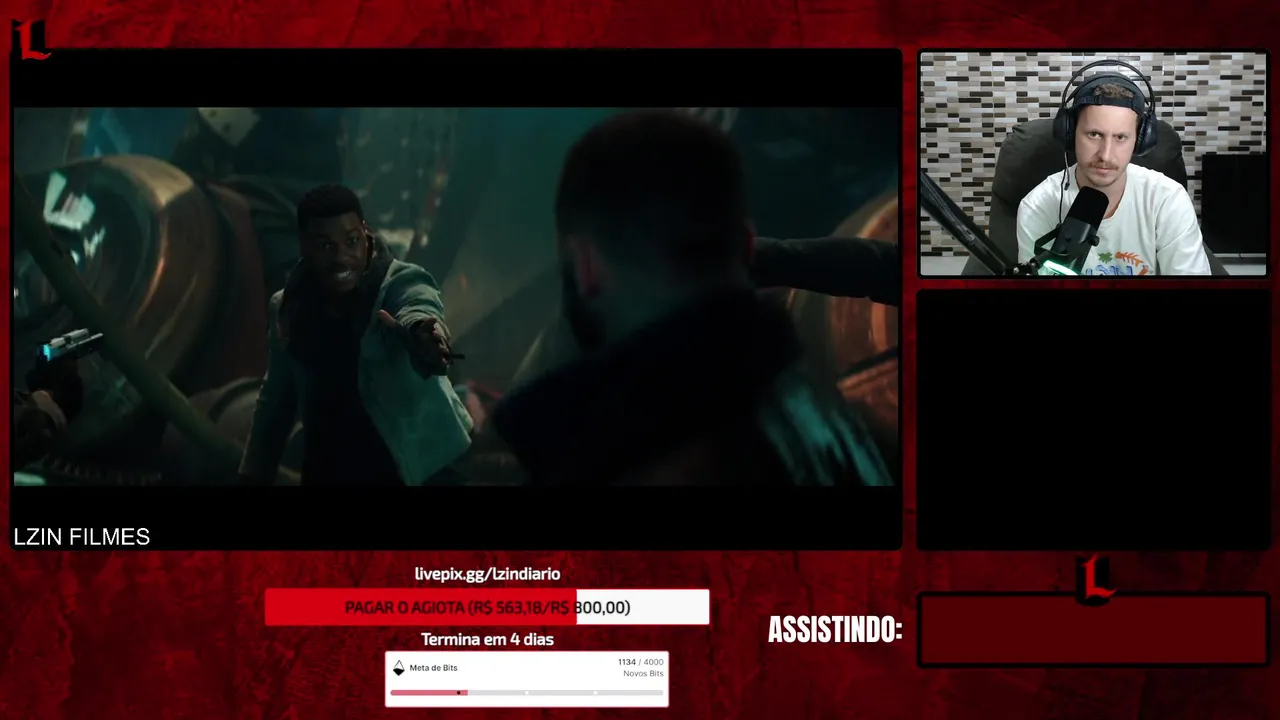Click the Meta de Bits progress bar

[x=527, y=692]
